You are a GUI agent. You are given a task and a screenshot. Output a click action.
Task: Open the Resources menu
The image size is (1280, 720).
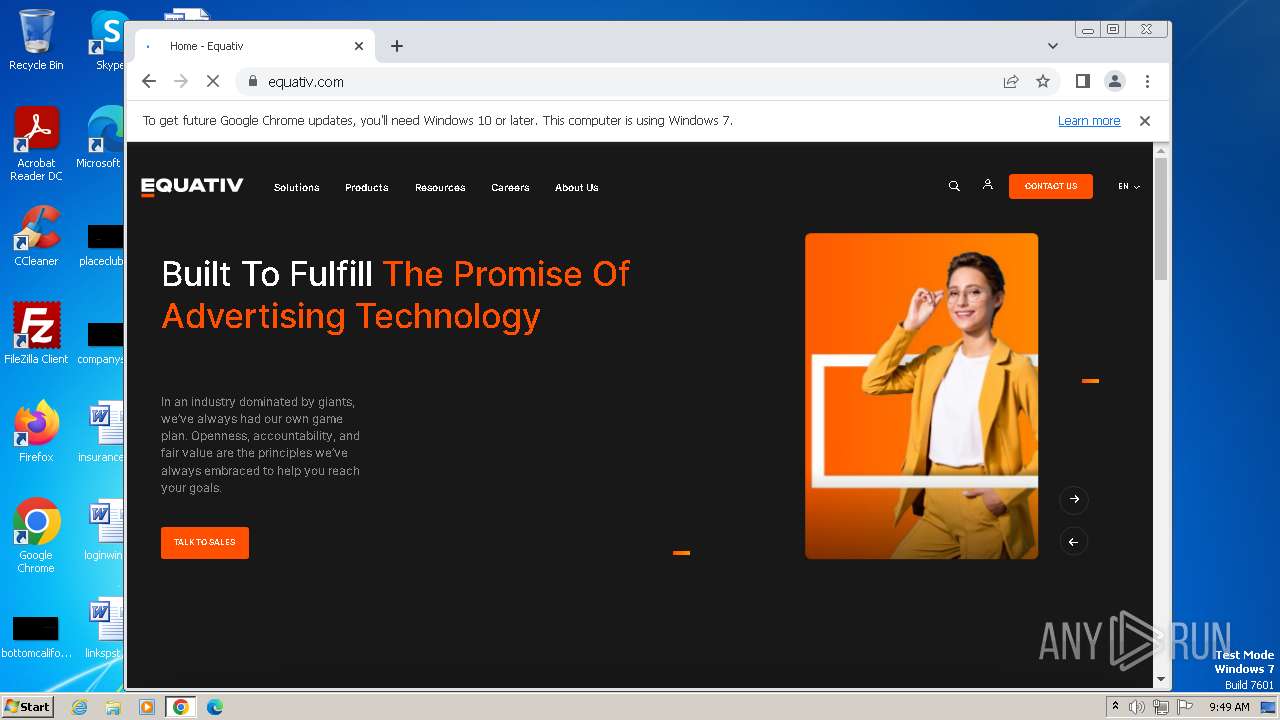(440, 187)
